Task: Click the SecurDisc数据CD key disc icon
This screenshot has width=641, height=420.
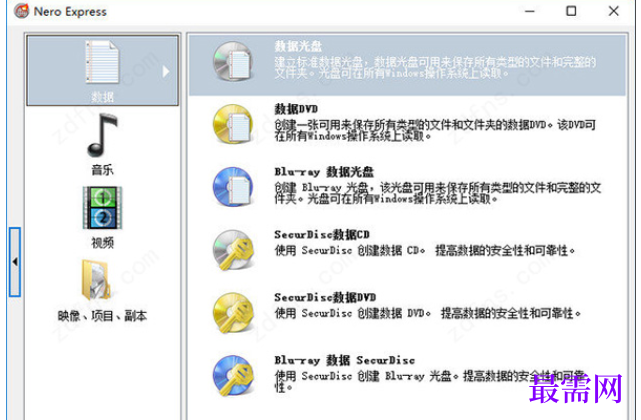Action: pyautogui.click(x=233, y=250)
